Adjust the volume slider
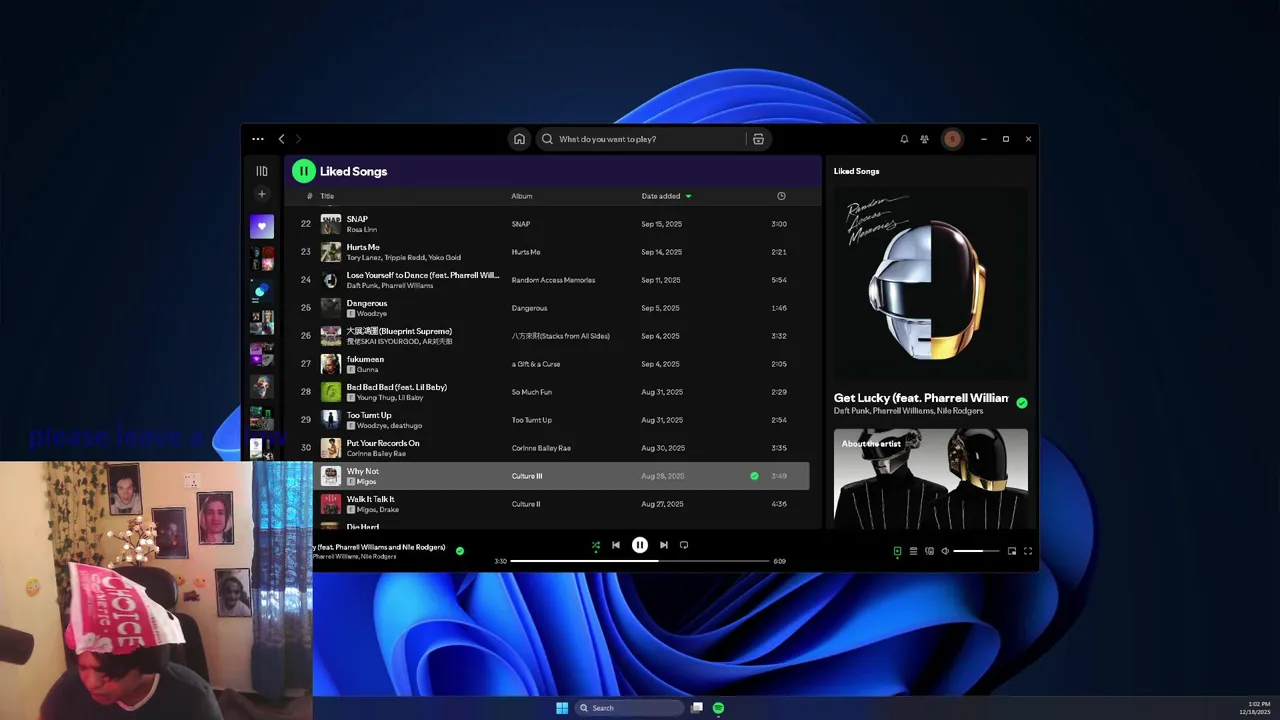Viewport: 1280px width, 720px height. click(976, 551)
